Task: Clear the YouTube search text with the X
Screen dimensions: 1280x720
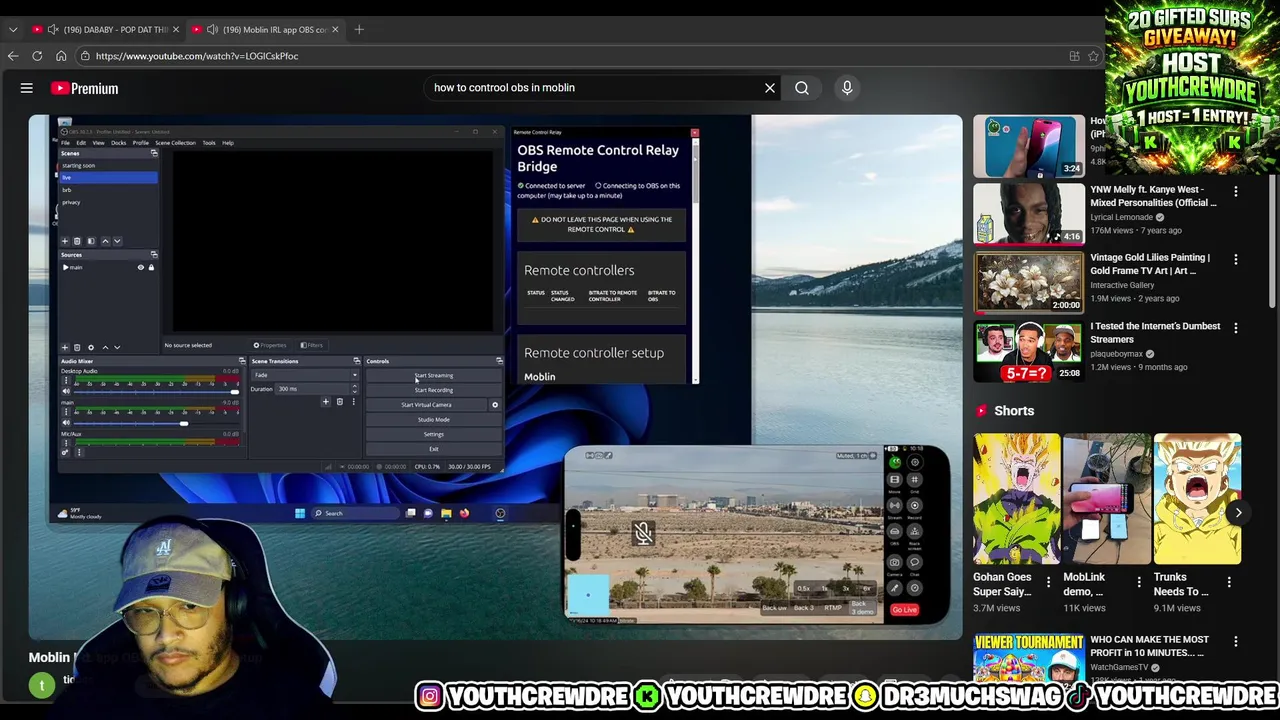Action: point(770,88)
